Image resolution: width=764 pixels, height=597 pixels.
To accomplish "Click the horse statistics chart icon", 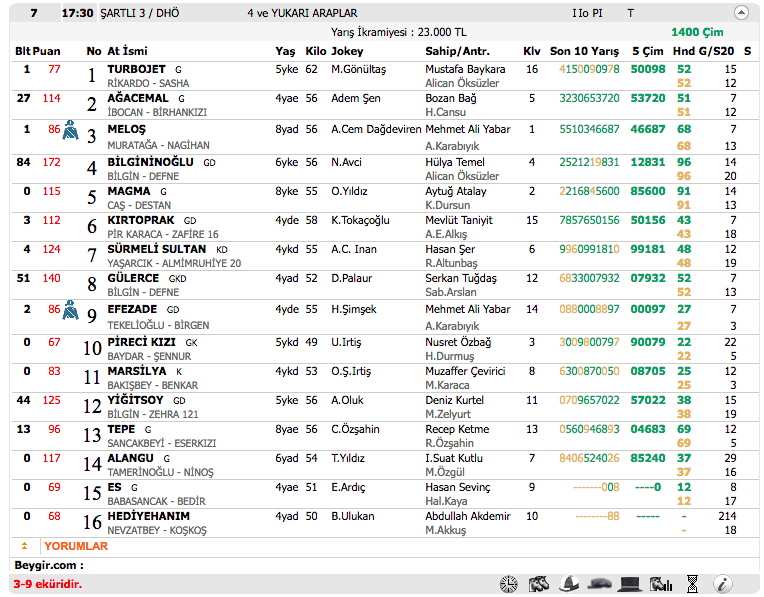I will pyautogui.click(x=659, y=584).
